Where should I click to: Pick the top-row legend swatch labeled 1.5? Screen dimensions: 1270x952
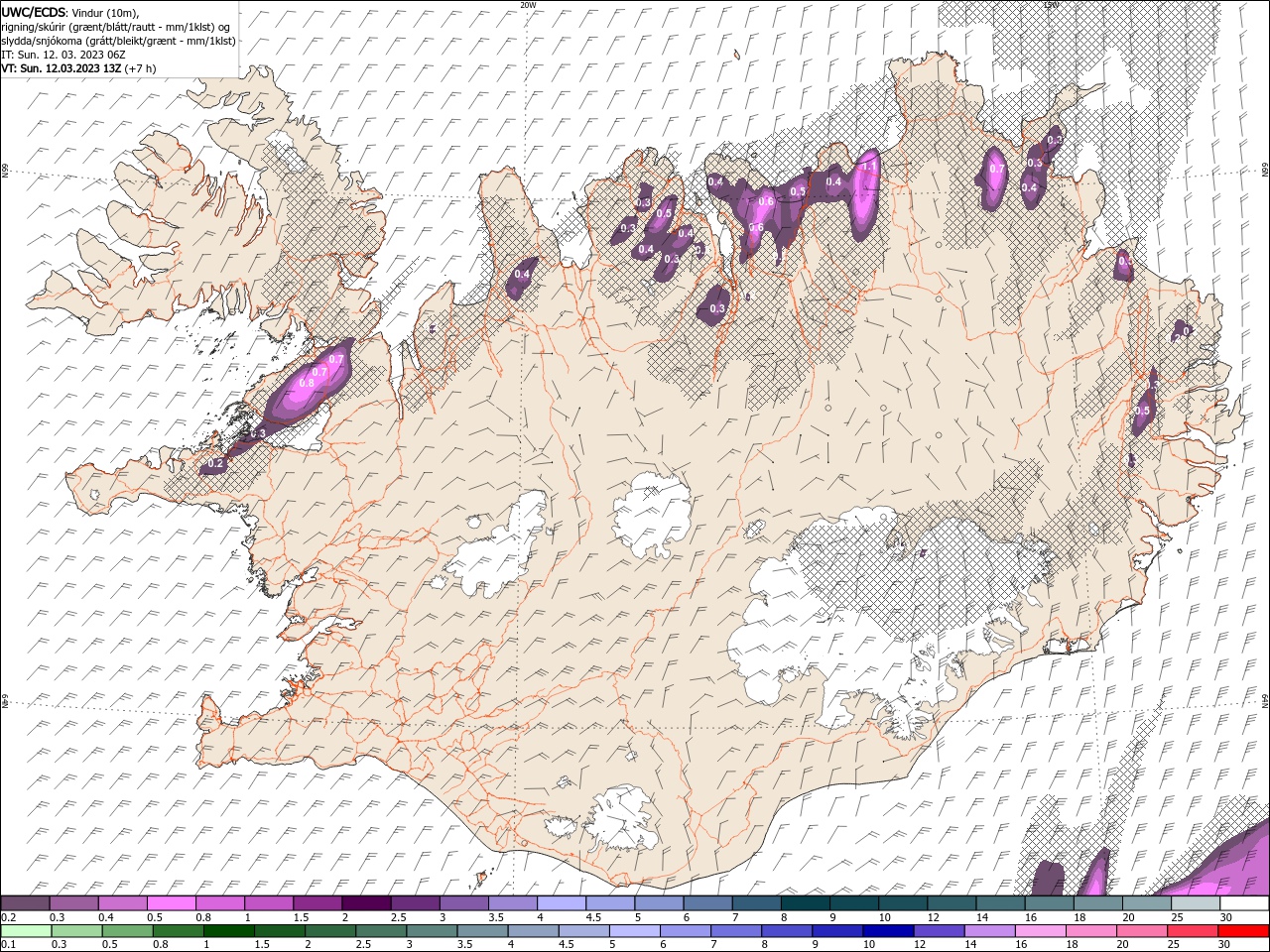pyautogui.click(x=317, y=903)
